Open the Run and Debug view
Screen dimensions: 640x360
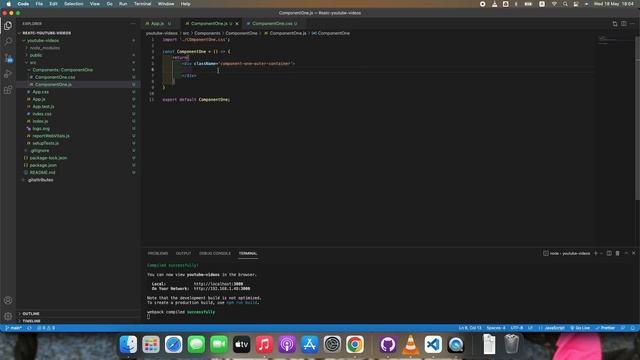[8, 74]
